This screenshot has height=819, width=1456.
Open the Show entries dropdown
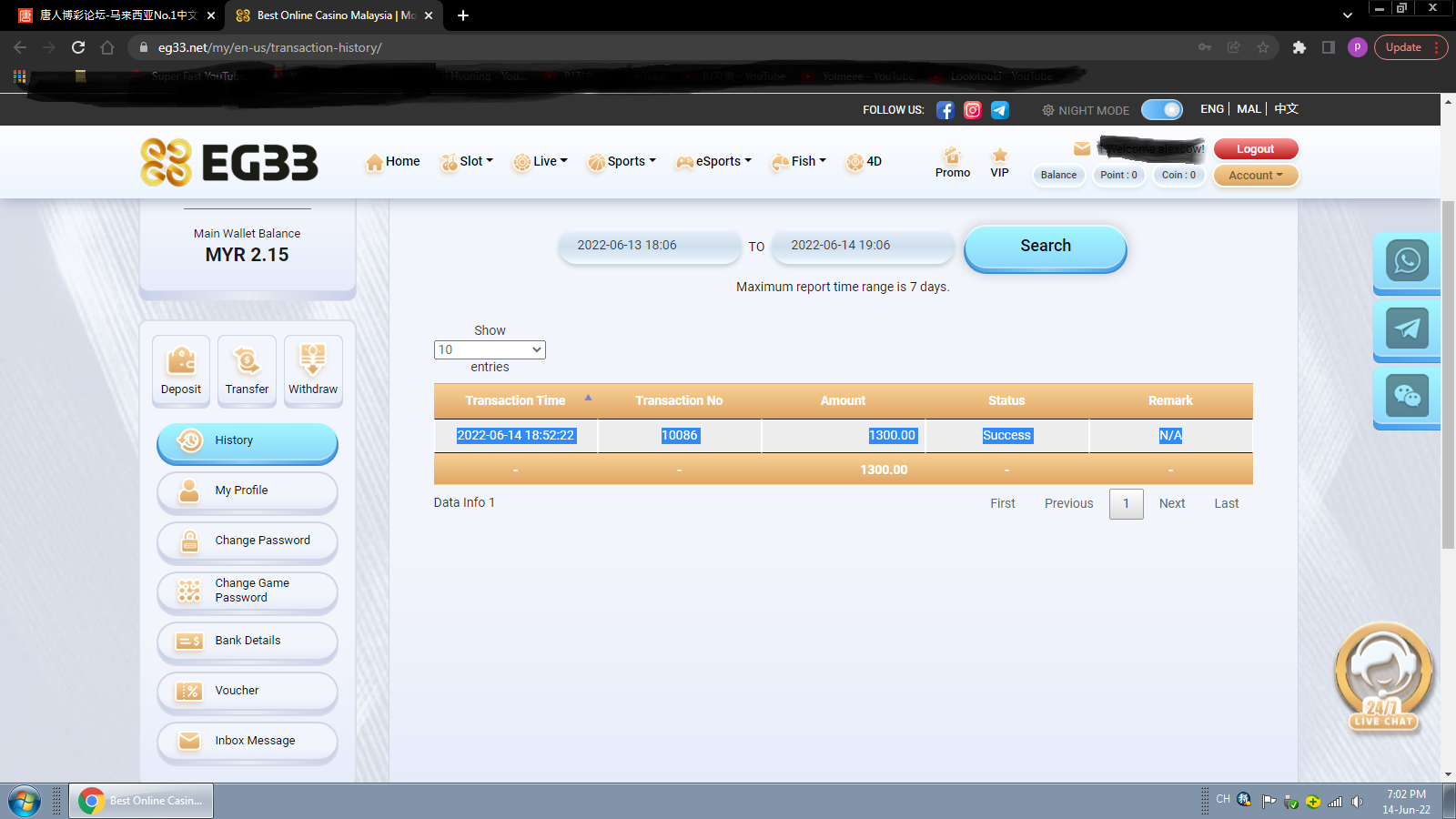pos(490,349)
